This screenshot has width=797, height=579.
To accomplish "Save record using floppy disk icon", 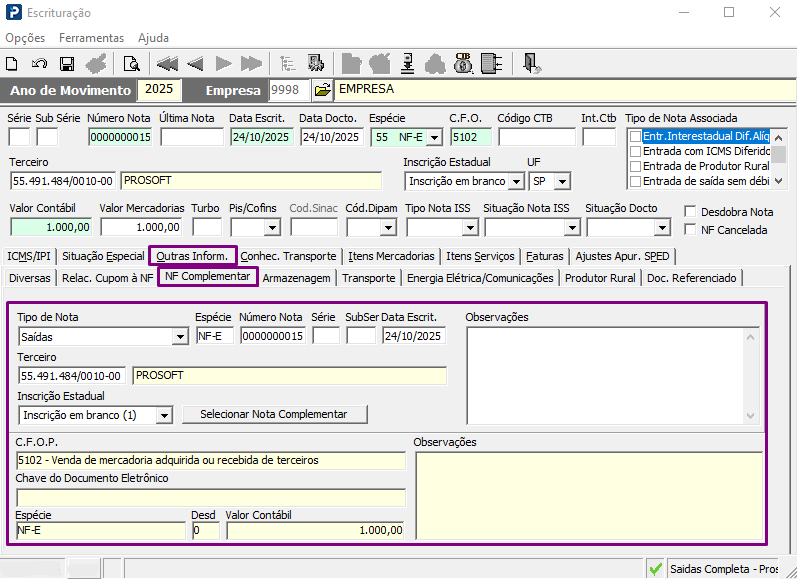I will click(x=67, y=63).
